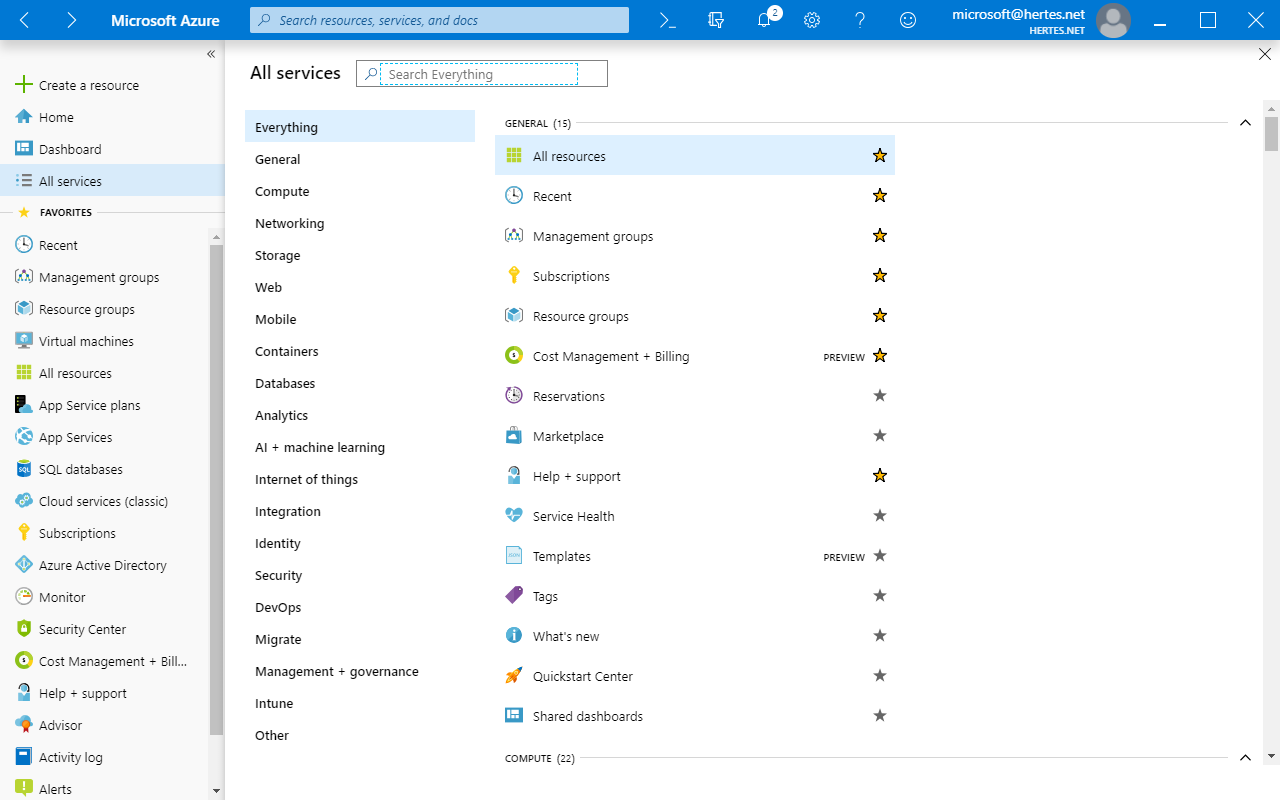Image resolution: width=1280 pixels, height=800 pixels.
Task: Open the help question mark menu
Action: (x=860, y=19)
